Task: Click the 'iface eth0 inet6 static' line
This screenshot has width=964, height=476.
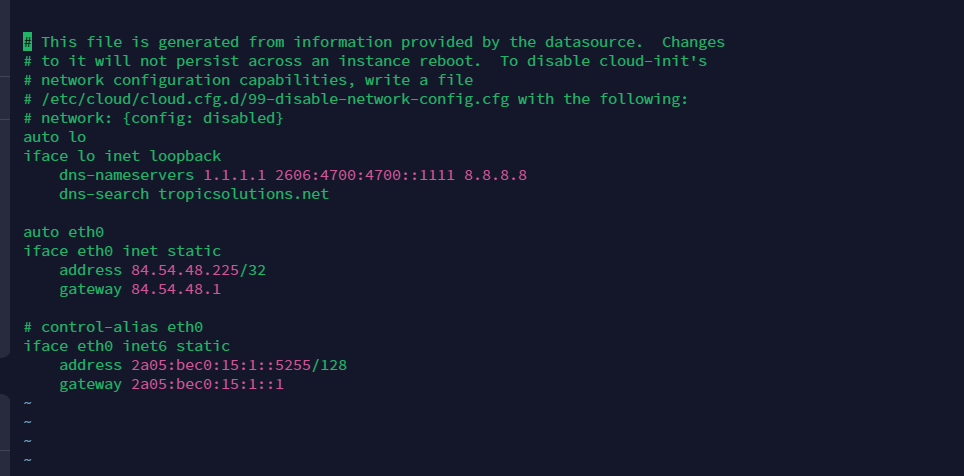Action: 126,346
